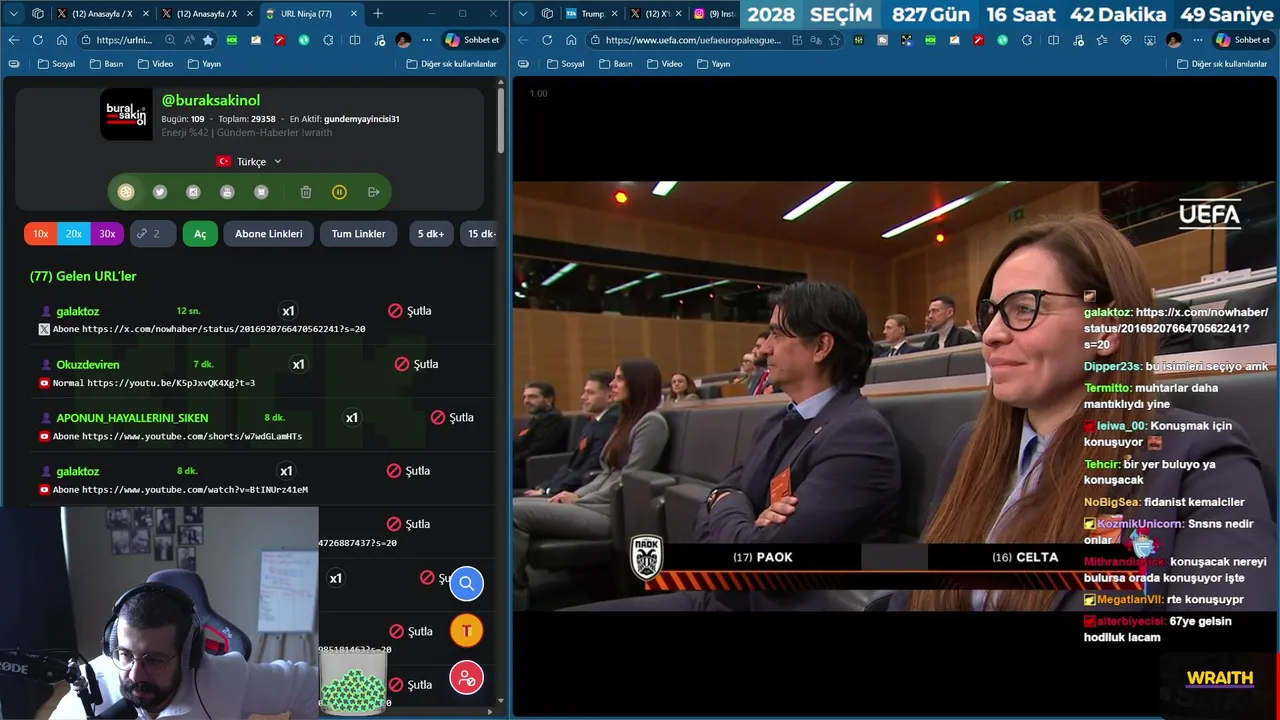Viewport: 1280px width, 720px height.
Task: Toggle the yellow pause button in URL Ninja
Action: click(339, 192)
